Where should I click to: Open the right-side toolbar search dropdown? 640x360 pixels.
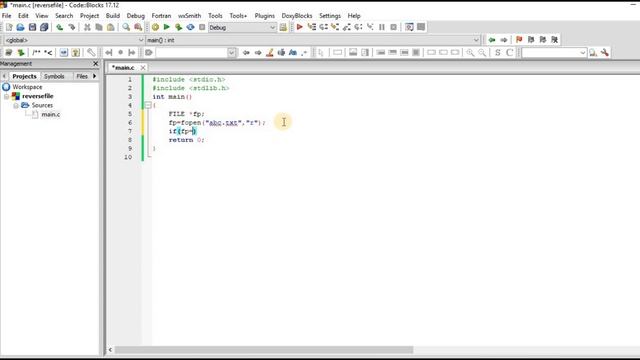pos(582,52)
